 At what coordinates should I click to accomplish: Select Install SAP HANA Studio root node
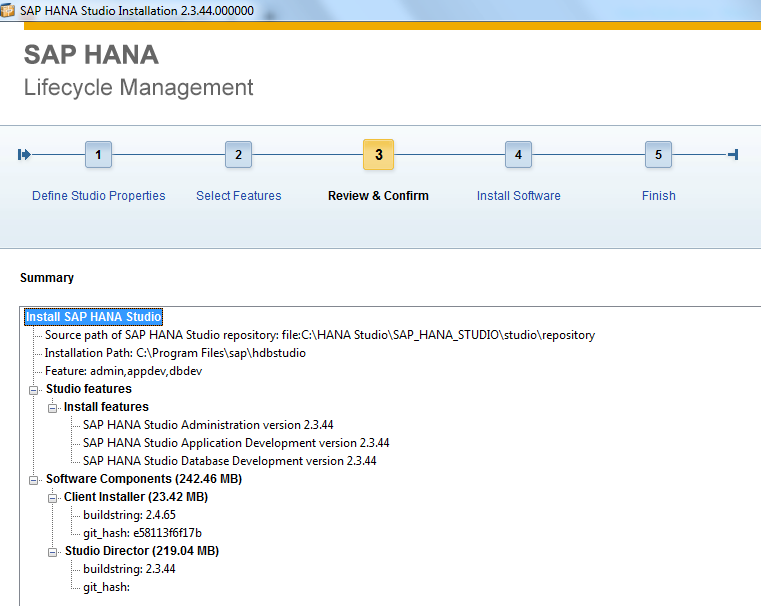click(93, 317)
